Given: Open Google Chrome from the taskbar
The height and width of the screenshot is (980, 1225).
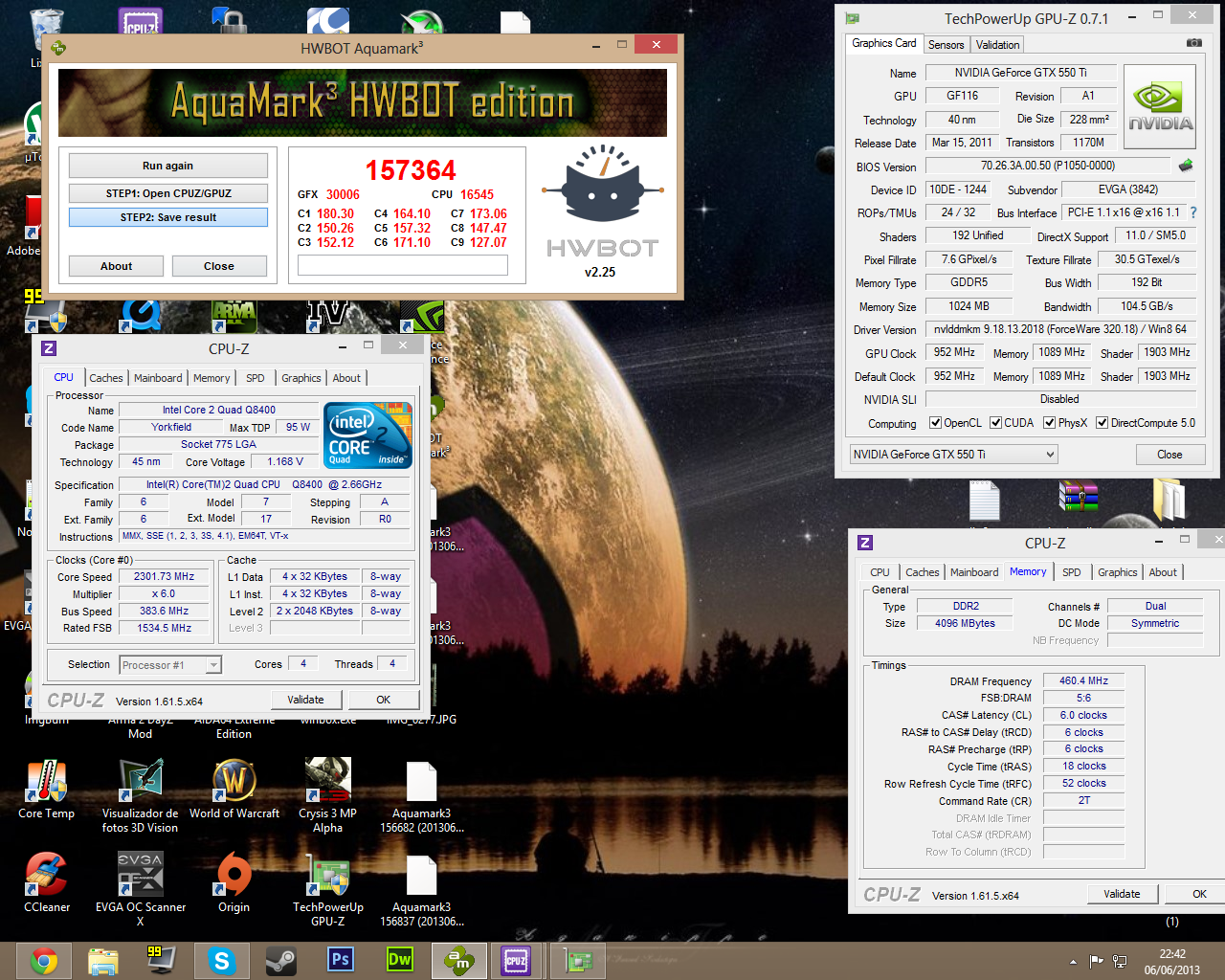Looking at the screenshot, I should click(43, 961).
